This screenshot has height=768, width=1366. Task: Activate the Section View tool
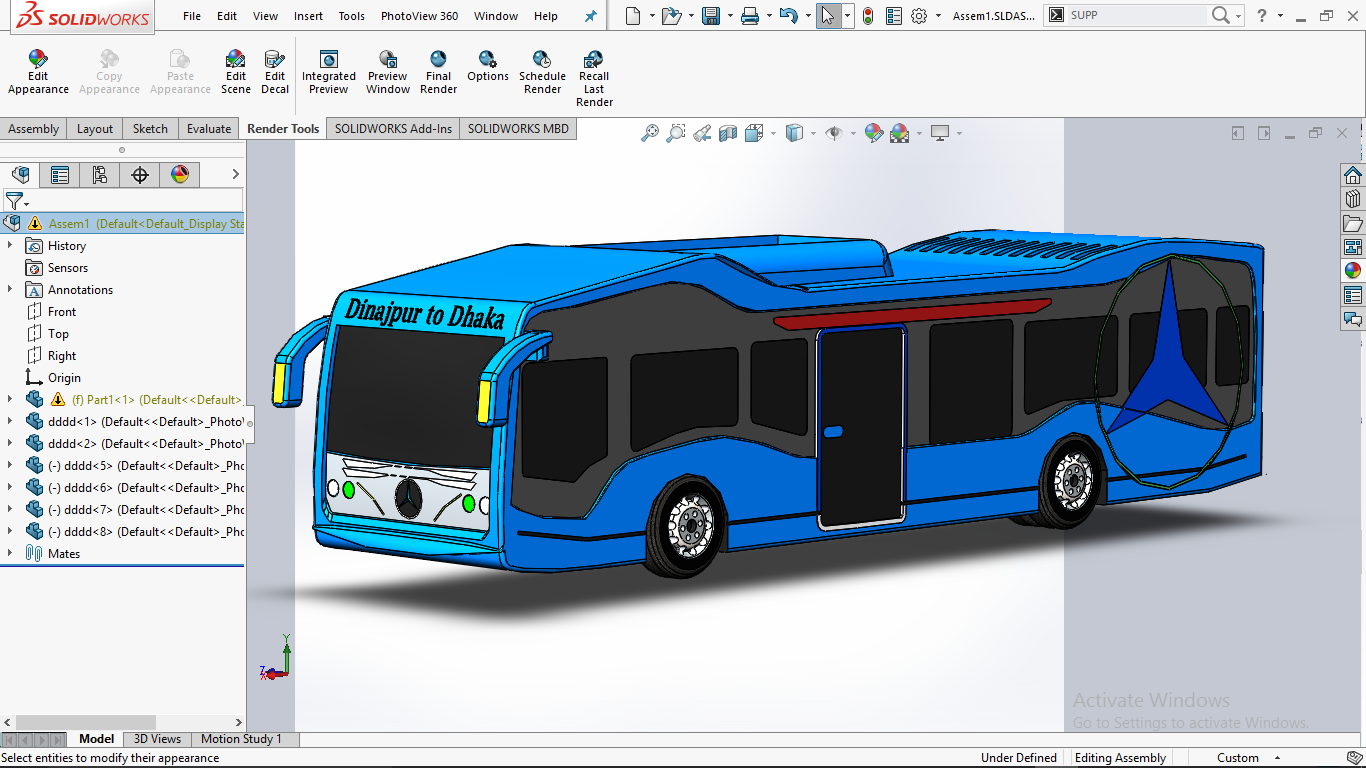pos(728,133)
